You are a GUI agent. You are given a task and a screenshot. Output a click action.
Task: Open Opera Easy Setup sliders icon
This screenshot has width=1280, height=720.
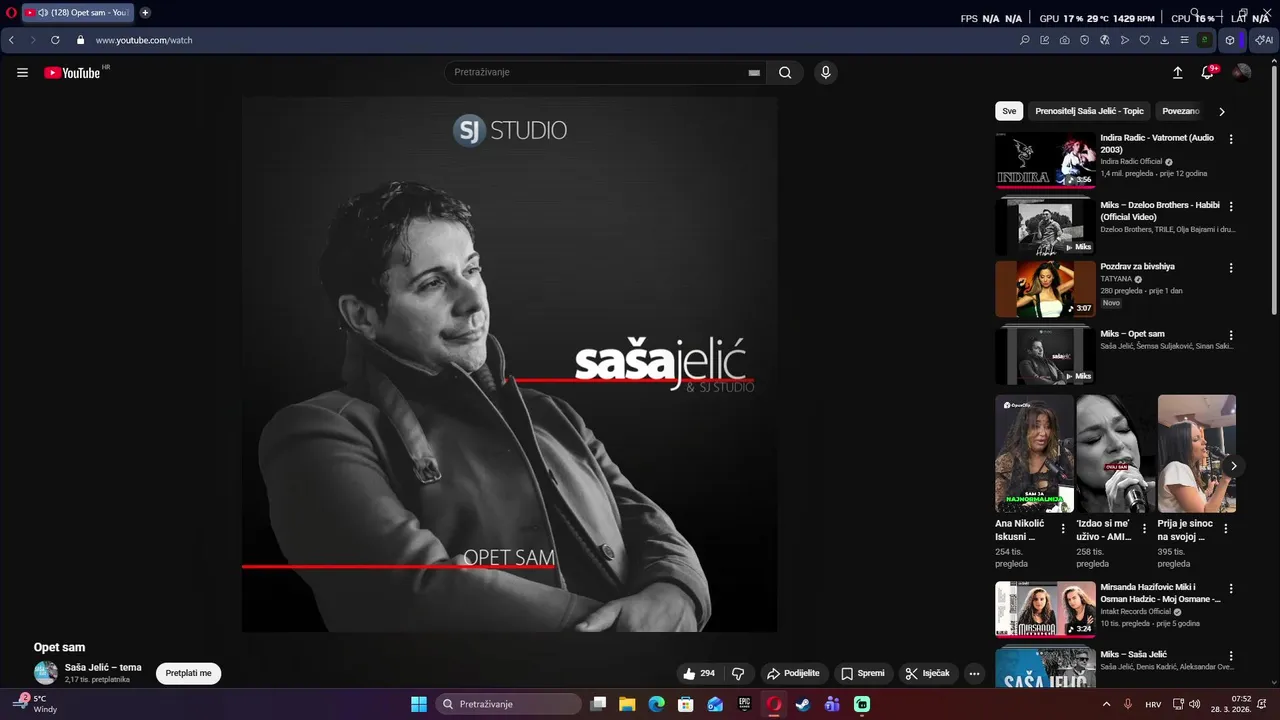pyautogui.click(x=1184, y=40)
